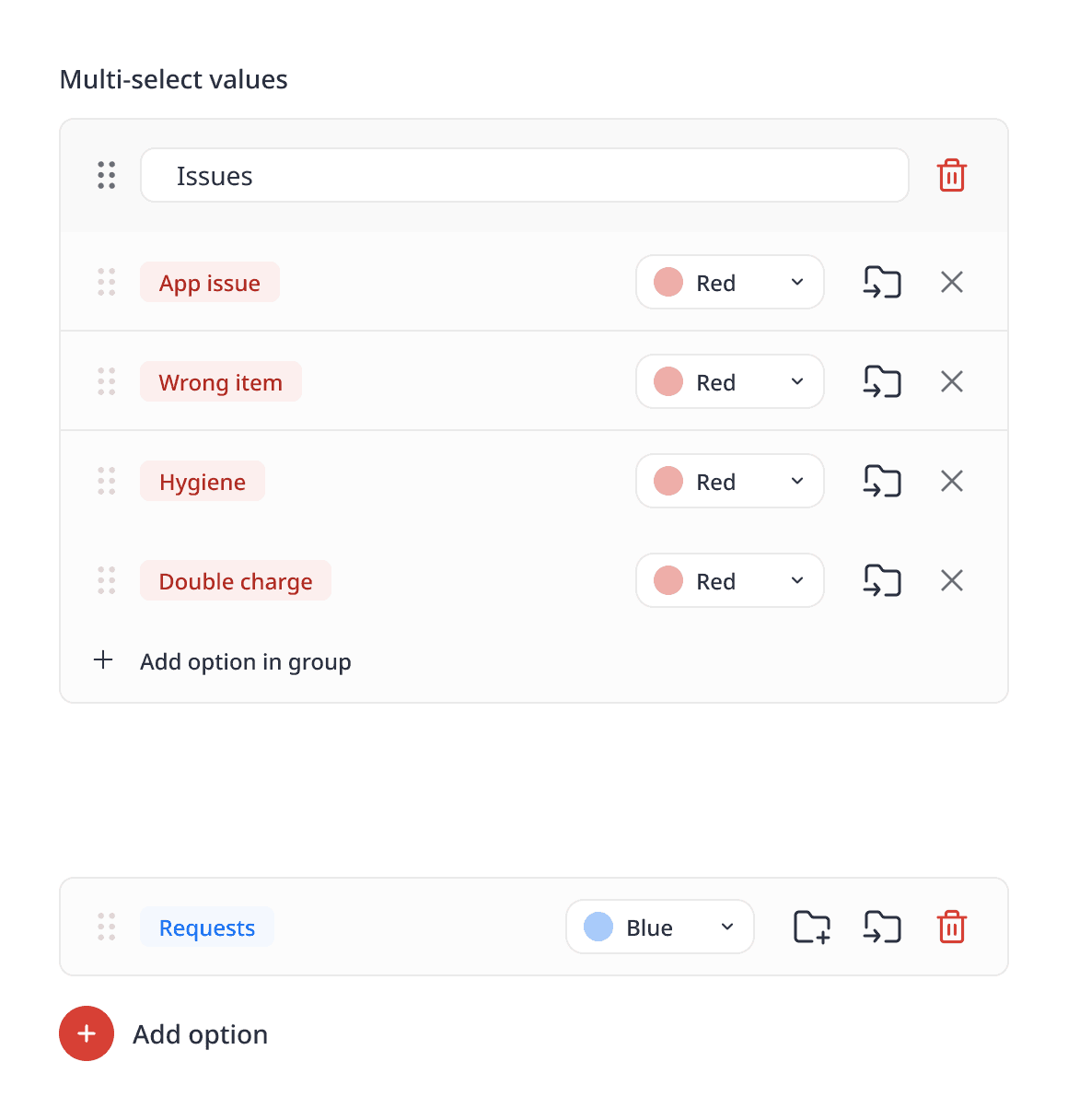The height and width of the screenshot is (1120, 1068).
Task: Move App issue to another group
Action: (x=881, y=282)
